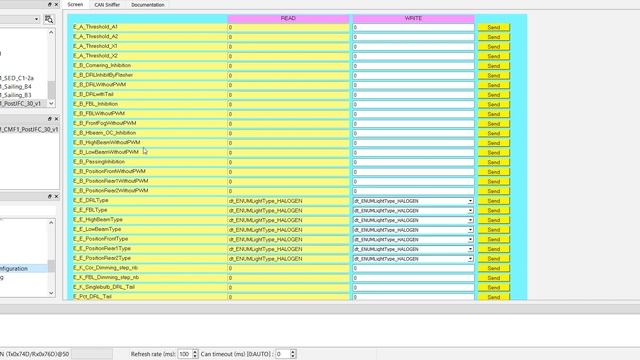Image resolution: width=640 pixels, height=360 pixels.
Task: Send the E_E_PositionRear2Type value
Action: point(493,259)
